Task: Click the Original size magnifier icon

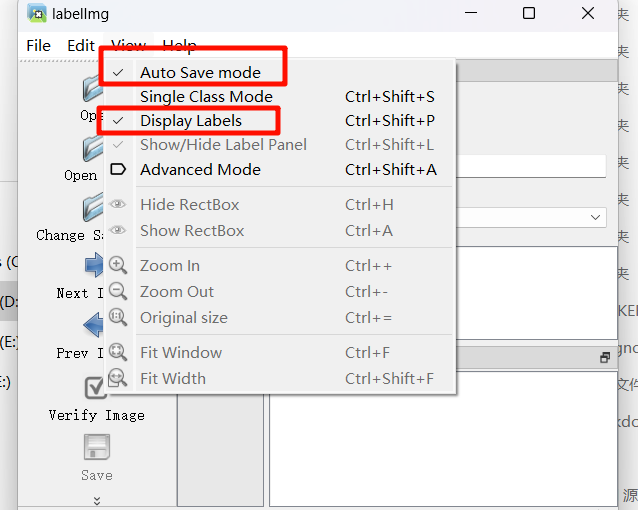Action: 118,317
